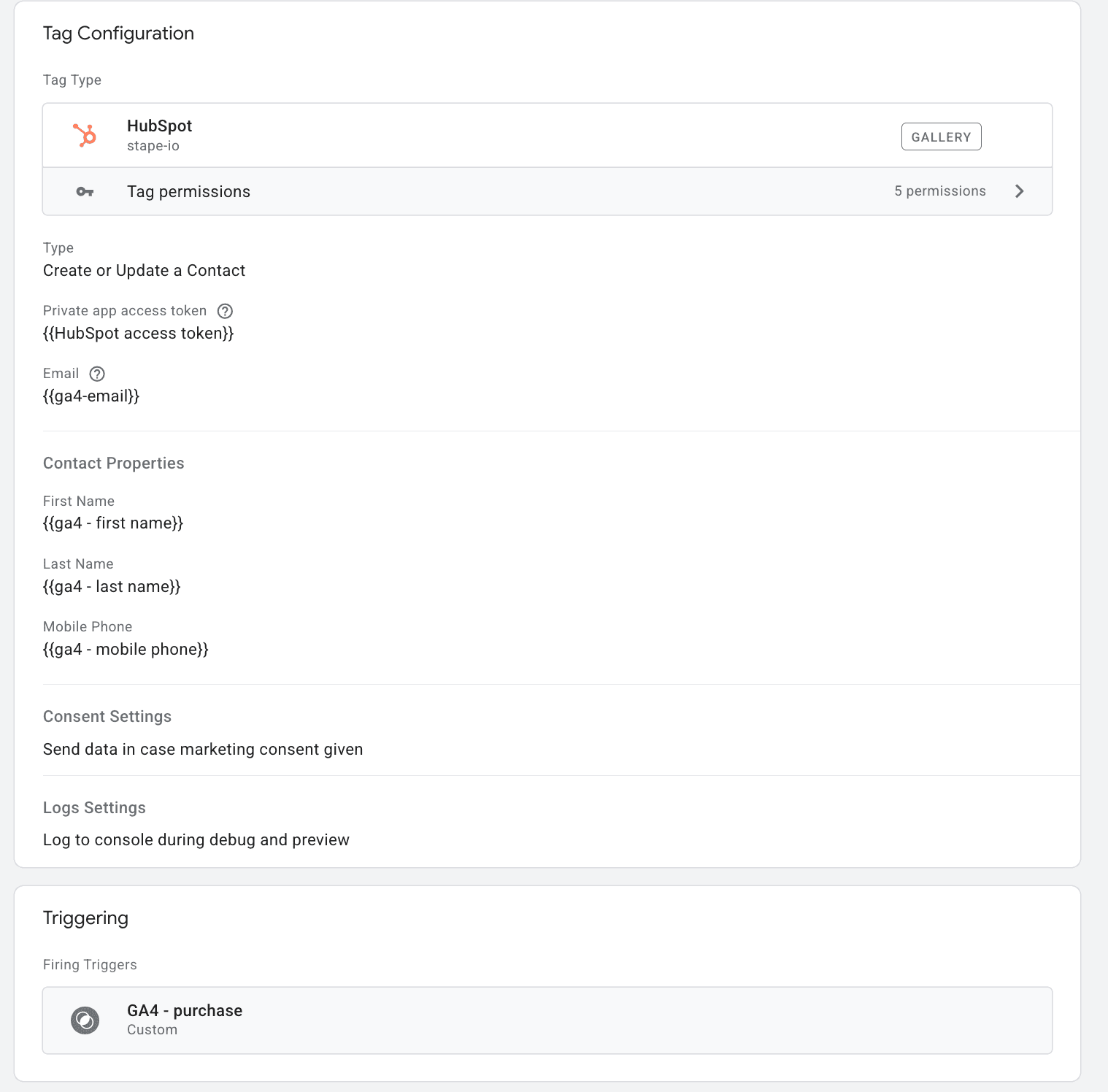Click the HubSpot sprocket logo icon
This screenshot has height=1092, width=1108.
pyautogui.click(x=85, y=135)
